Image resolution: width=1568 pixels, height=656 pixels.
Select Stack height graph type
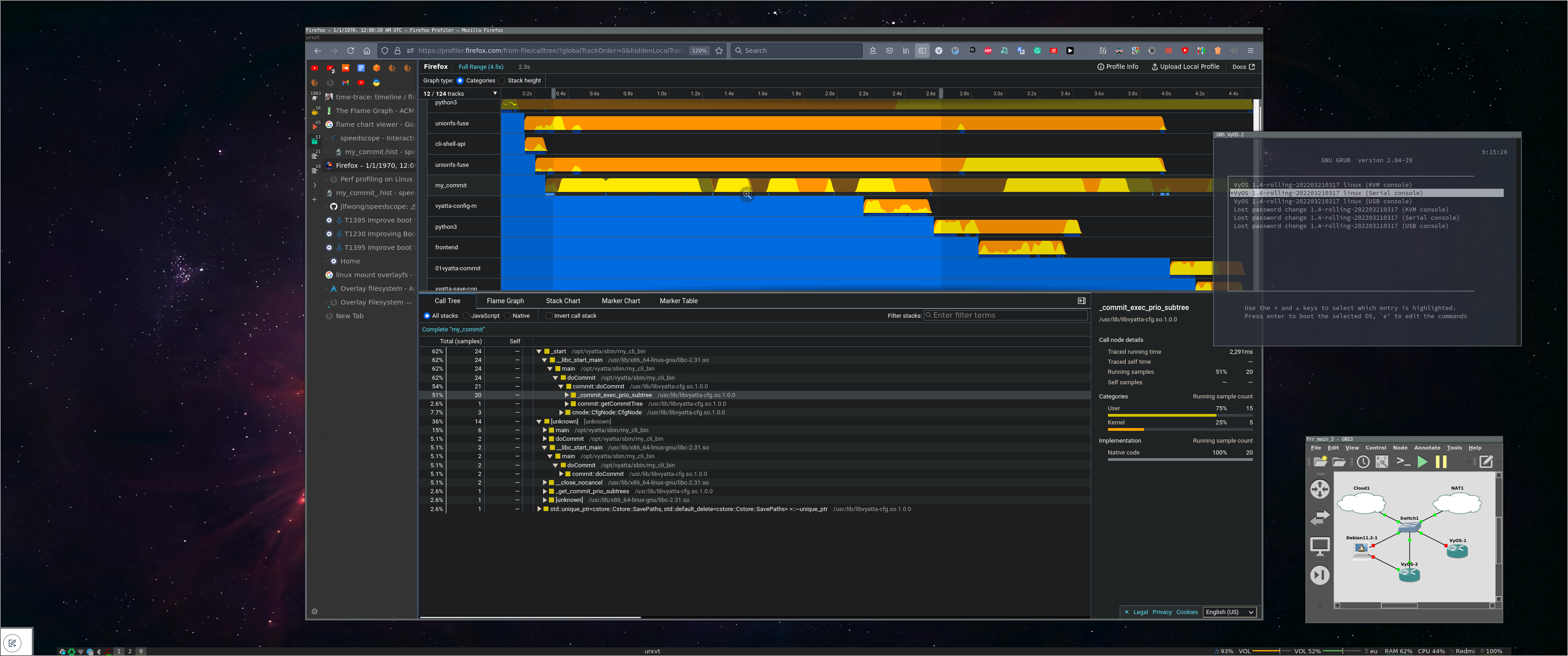point(502,81)
